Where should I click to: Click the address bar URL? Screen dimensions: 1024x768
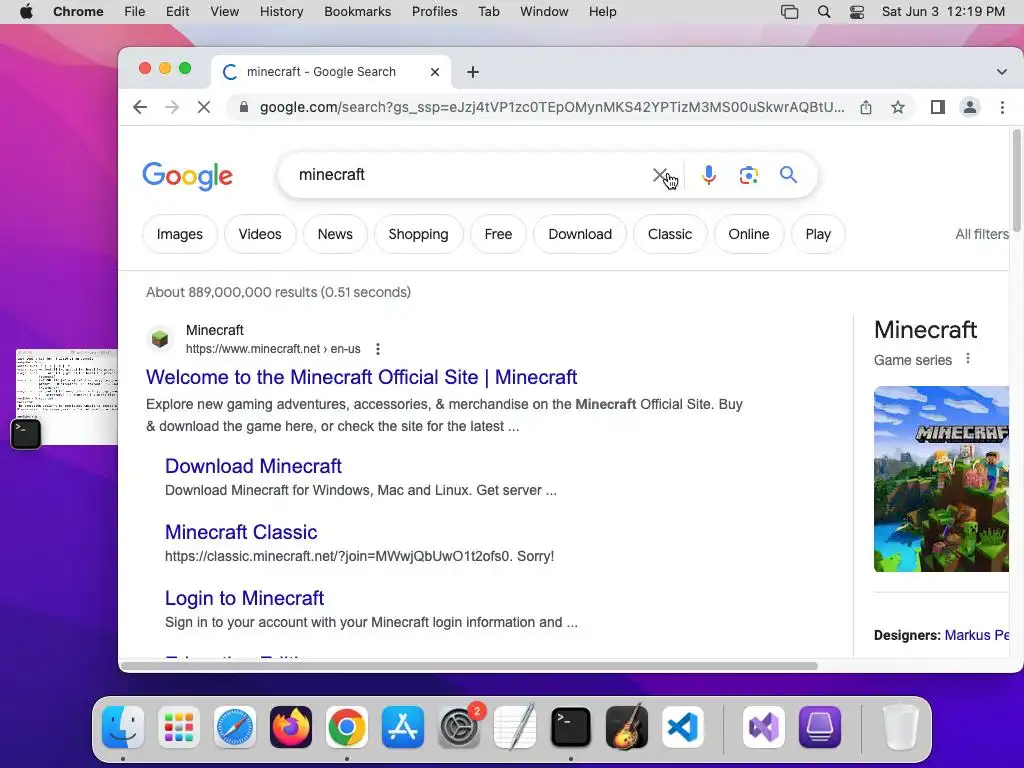[x=552, y=107]
